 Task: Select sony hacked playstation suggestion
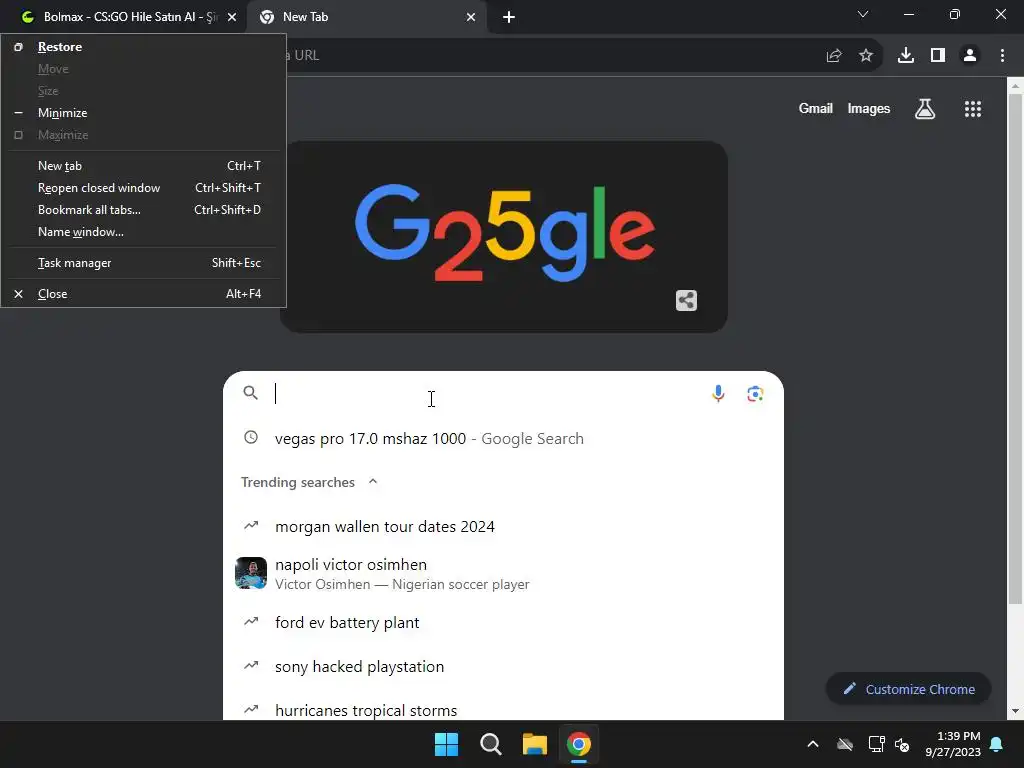(x=503, y=666)
